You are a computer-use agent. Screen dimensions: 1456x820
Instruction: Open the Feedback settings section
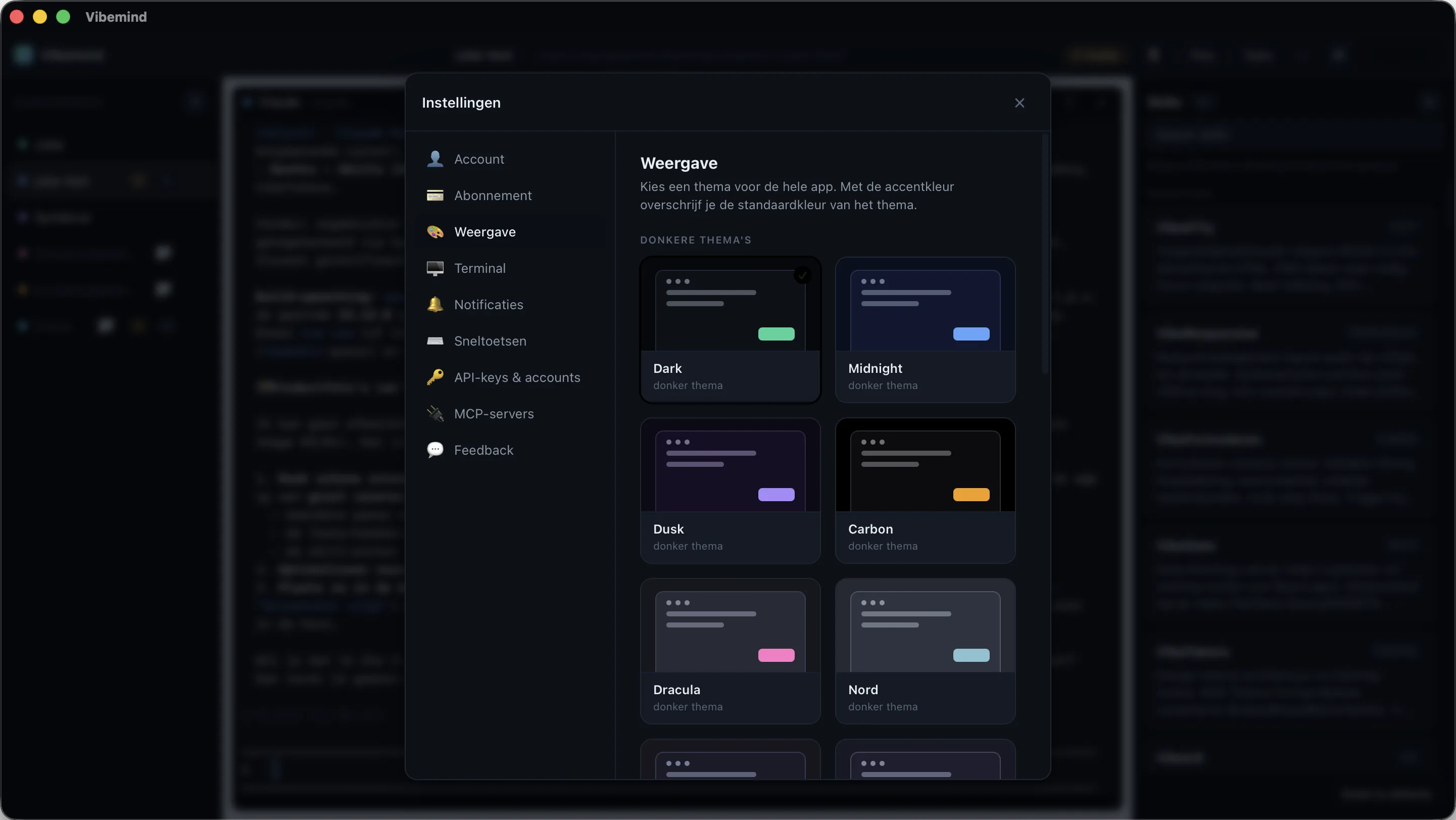[510, 450]
